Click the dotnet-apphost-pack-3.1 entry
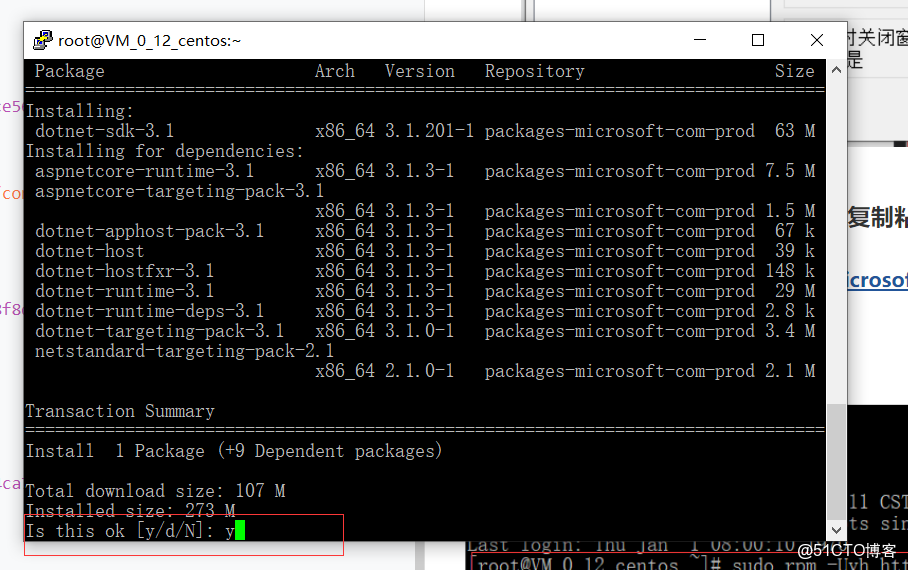The image size is (908, 570). coord(149,231)
